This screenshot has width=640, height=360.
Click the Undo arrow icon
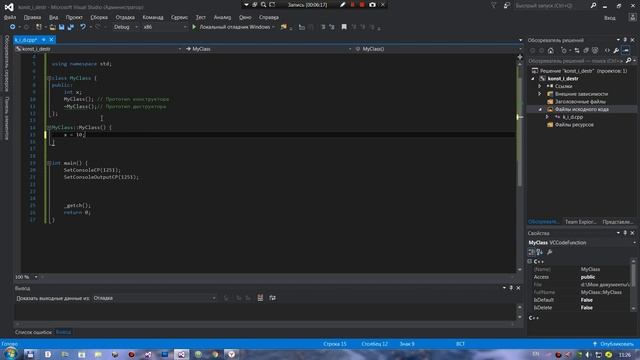(83, 27)
